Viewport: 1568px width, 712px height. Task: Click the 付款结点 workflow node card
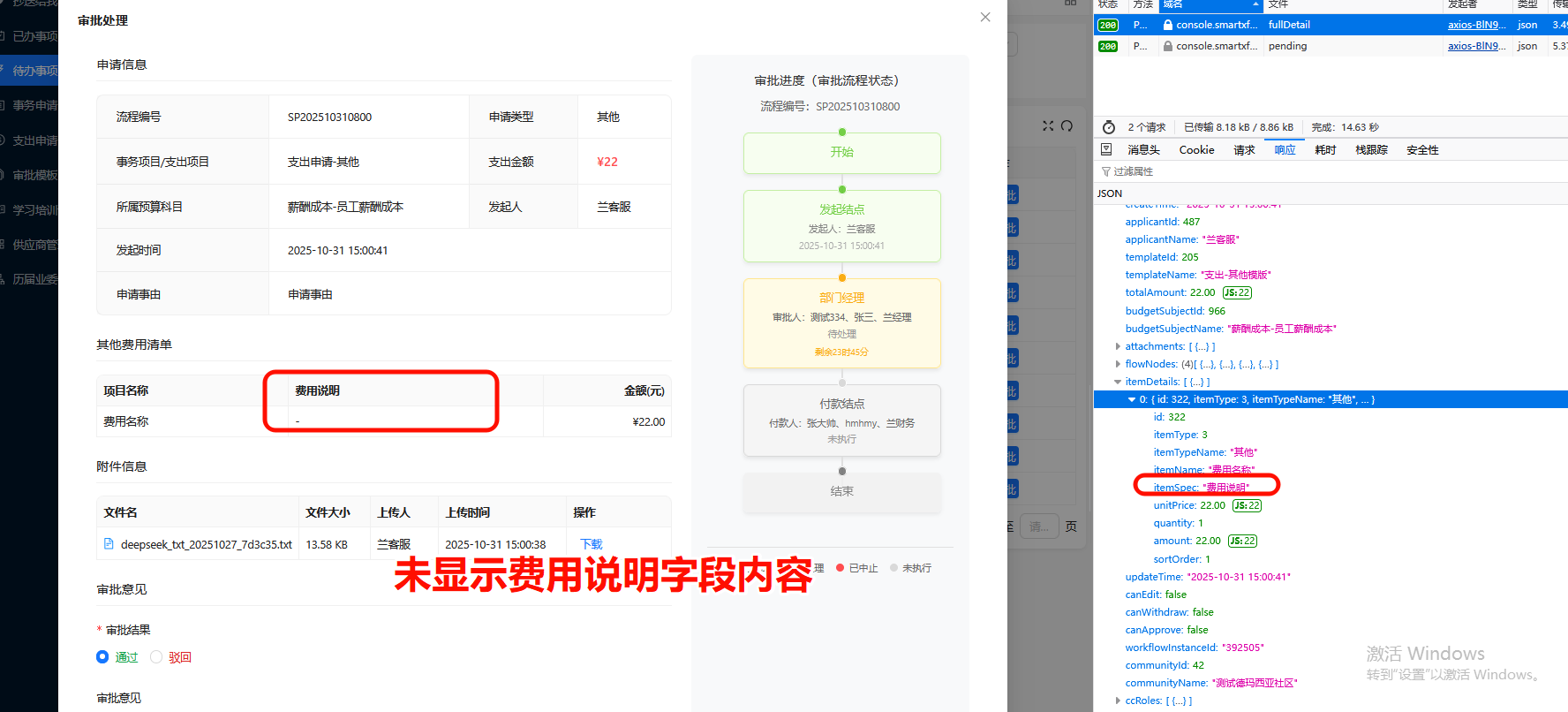click(x=841, y=420)
